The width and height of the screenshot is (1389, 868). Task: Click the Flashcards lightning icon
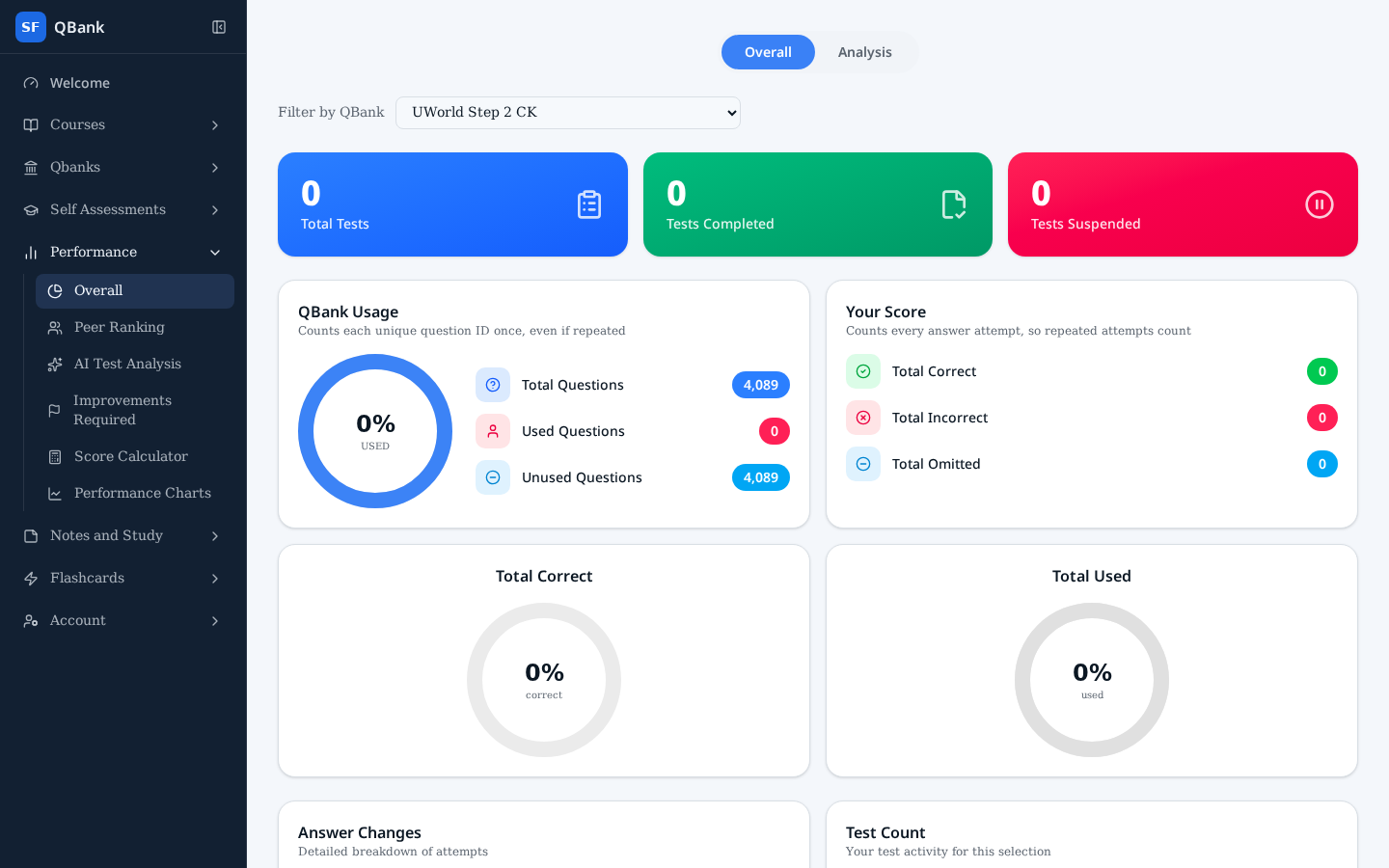pyautogui.click(x=31, y=579)
